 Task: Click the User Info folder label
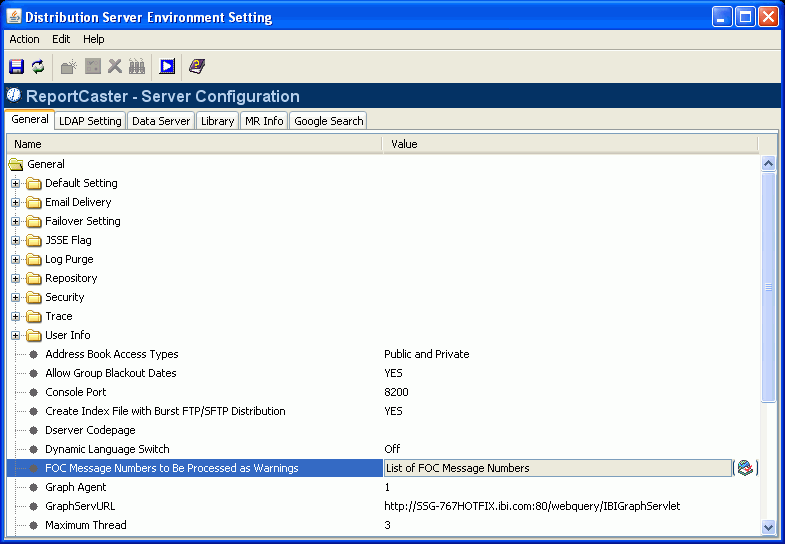tap(68, 335)
